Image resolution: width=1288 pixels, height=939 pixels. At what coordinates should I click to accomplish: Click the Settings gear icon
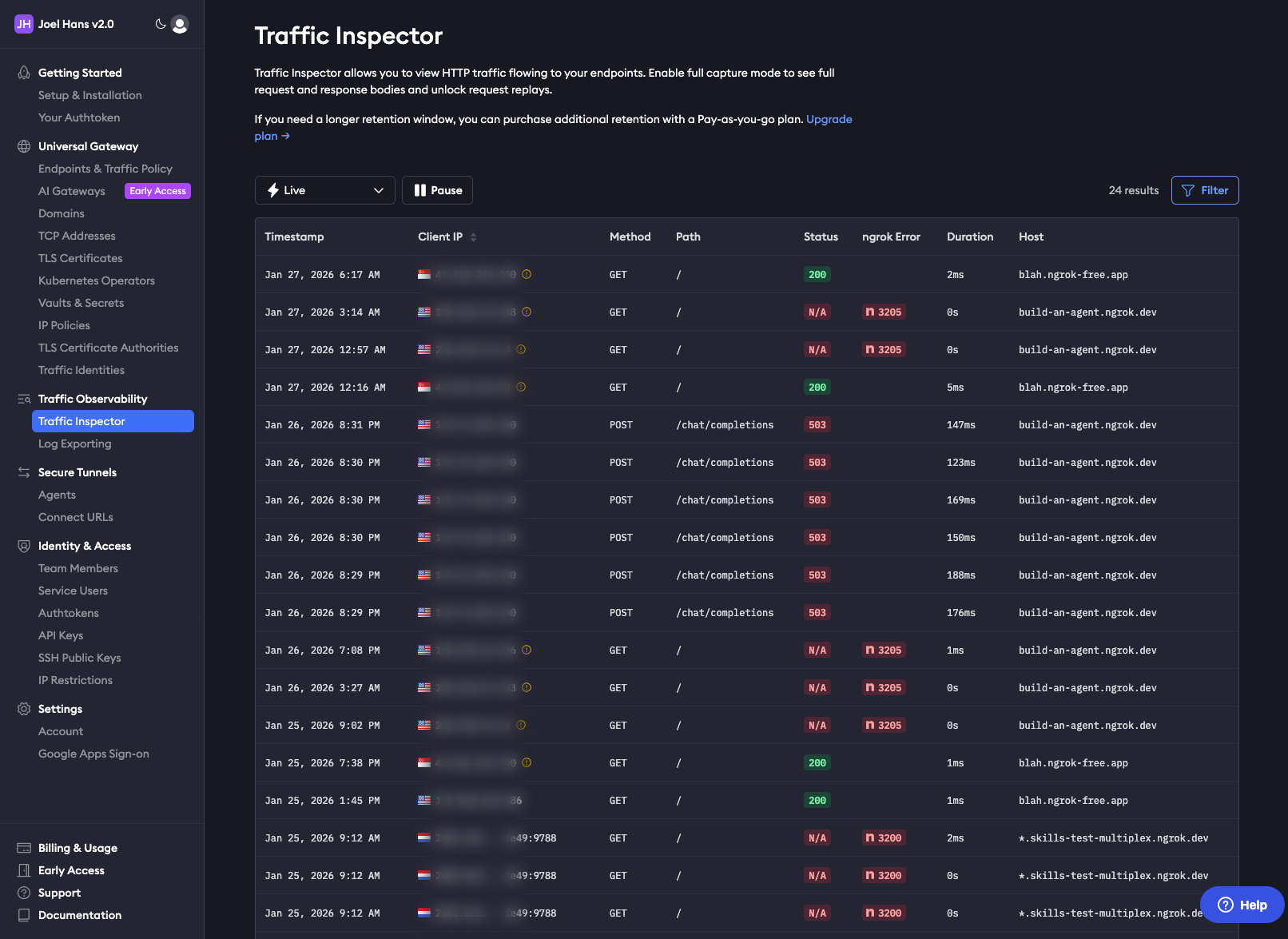pos(24,709)
